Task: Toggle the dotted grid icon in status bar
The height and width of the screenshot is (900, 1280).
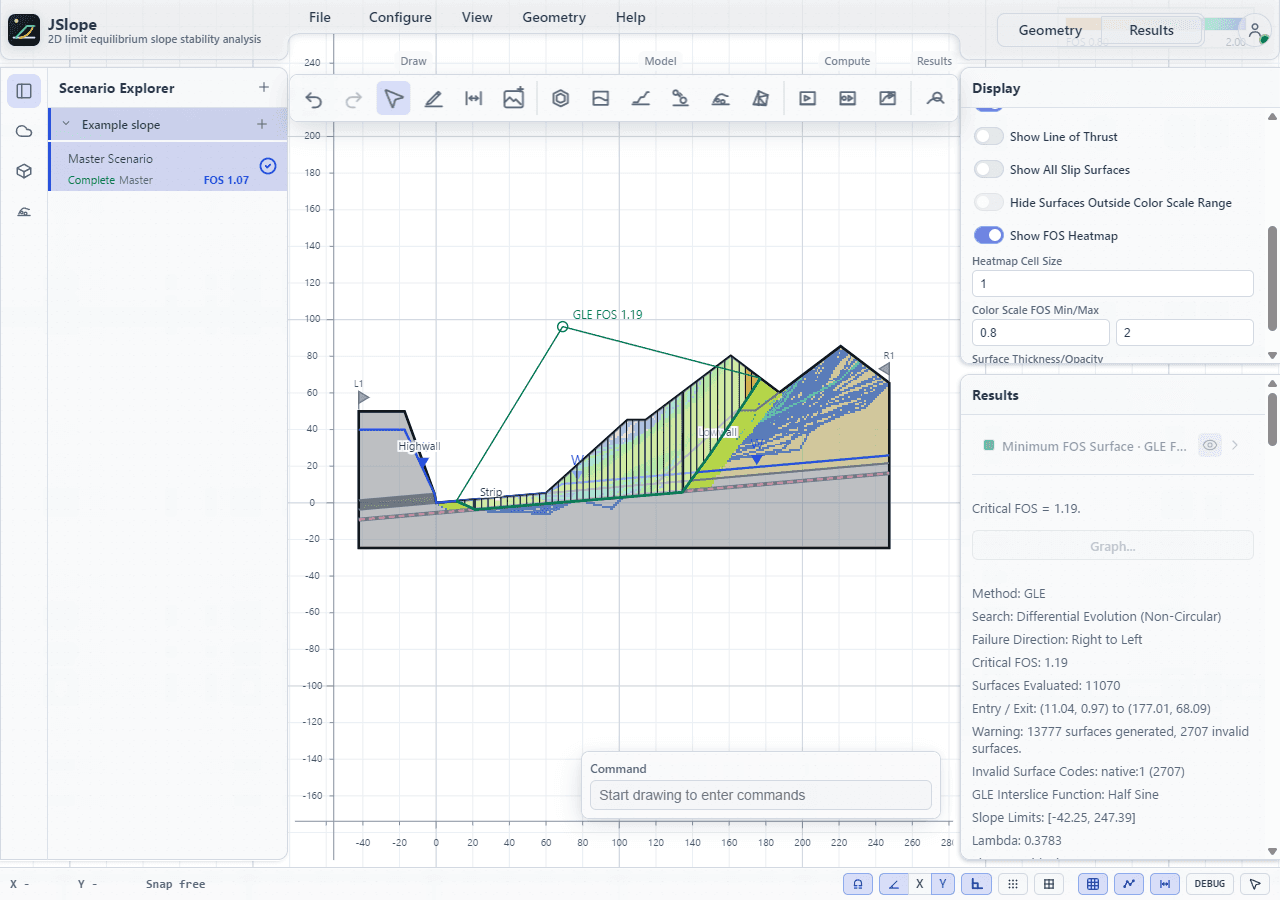Action: click(1013, 884)
